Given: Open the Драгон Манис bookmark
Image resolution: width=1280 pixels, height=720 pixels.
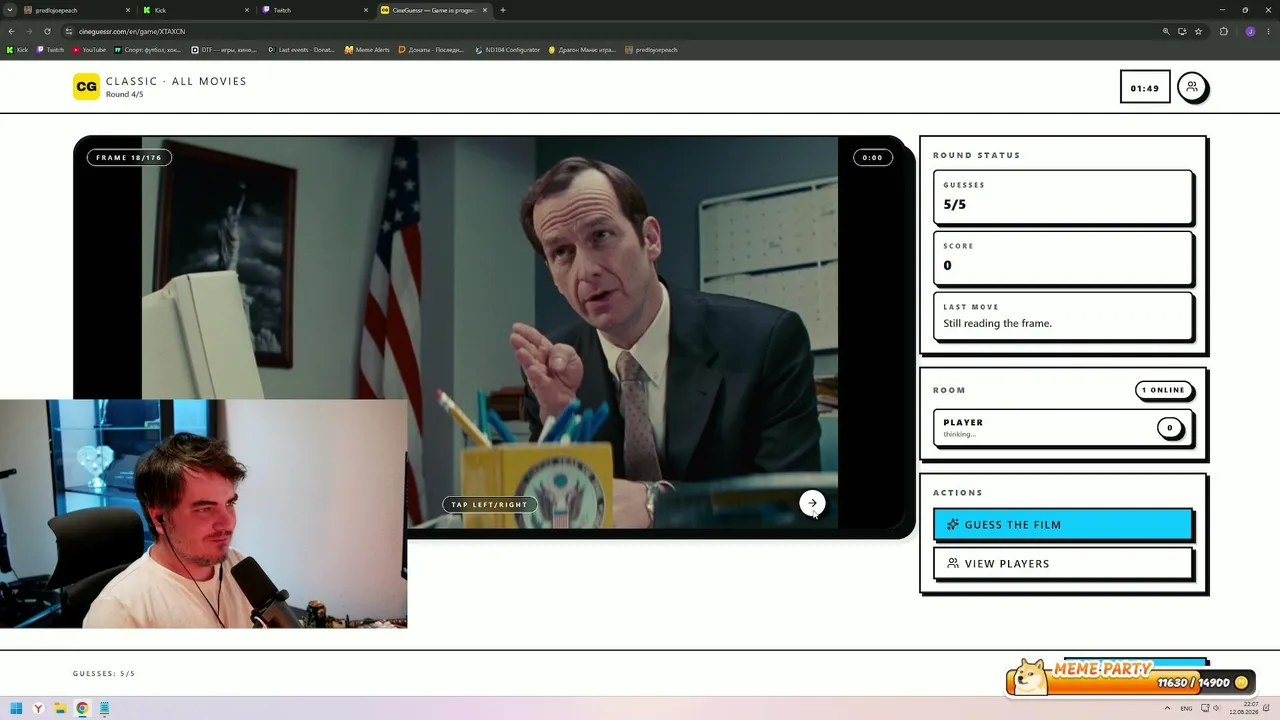Looking at the screenshot, I should point(582,50).
